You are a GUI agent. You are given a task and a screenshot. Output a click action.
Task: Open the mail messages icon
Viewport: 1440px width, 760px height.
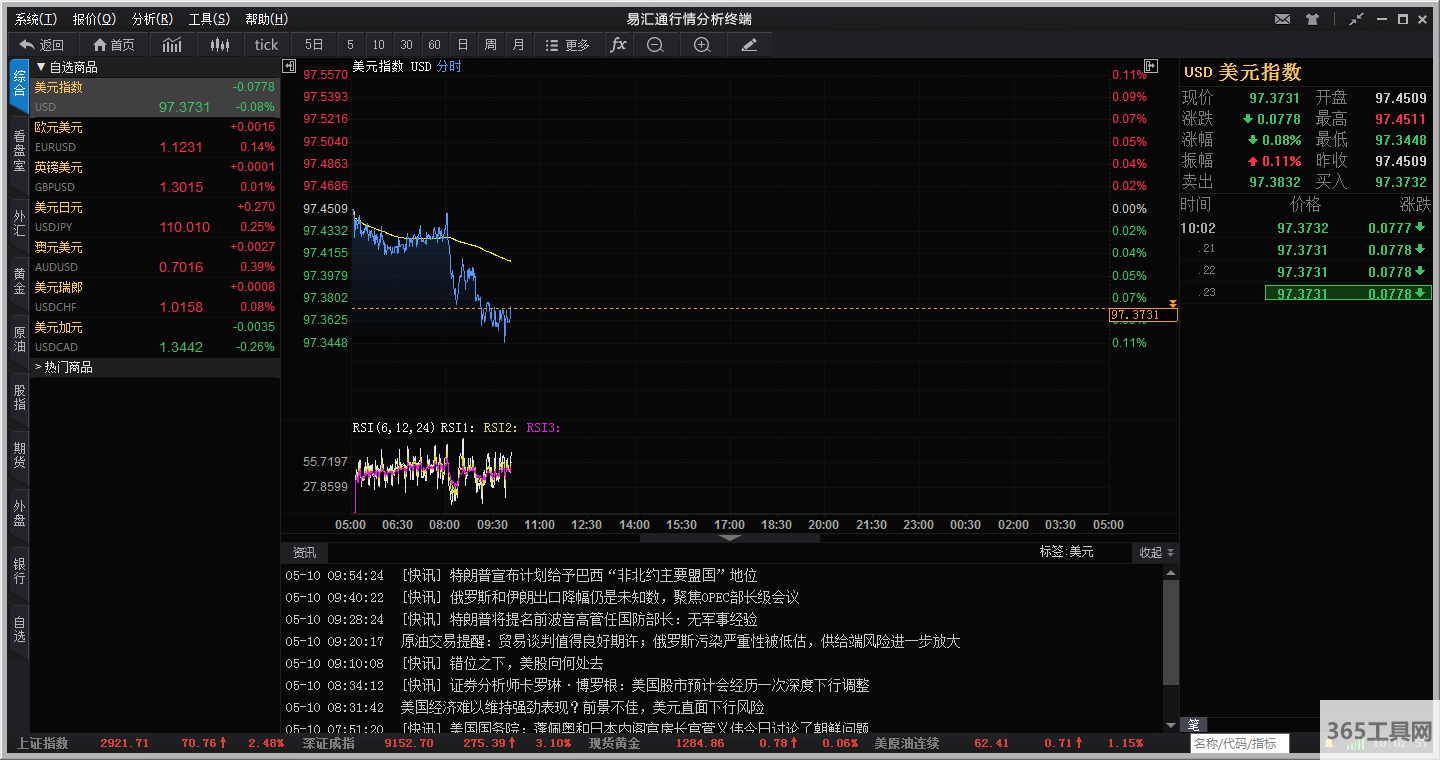coord(1283,19)
